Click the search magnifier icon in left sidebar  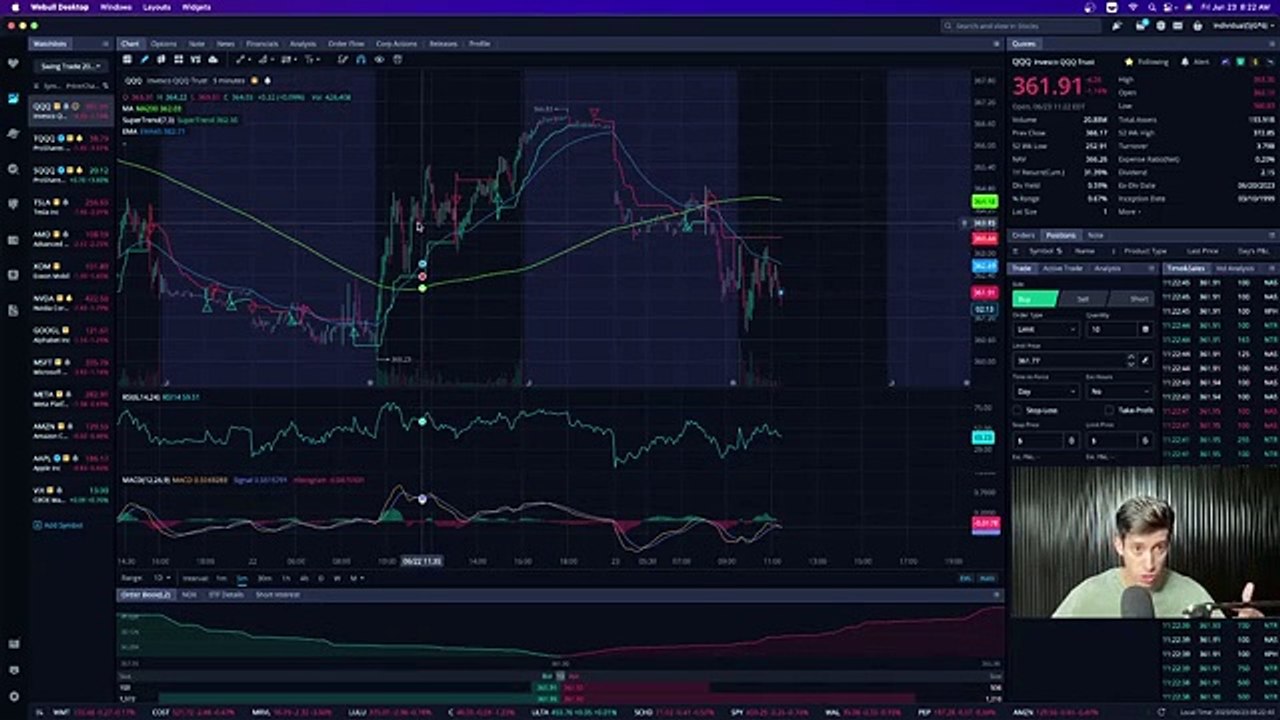13,169
